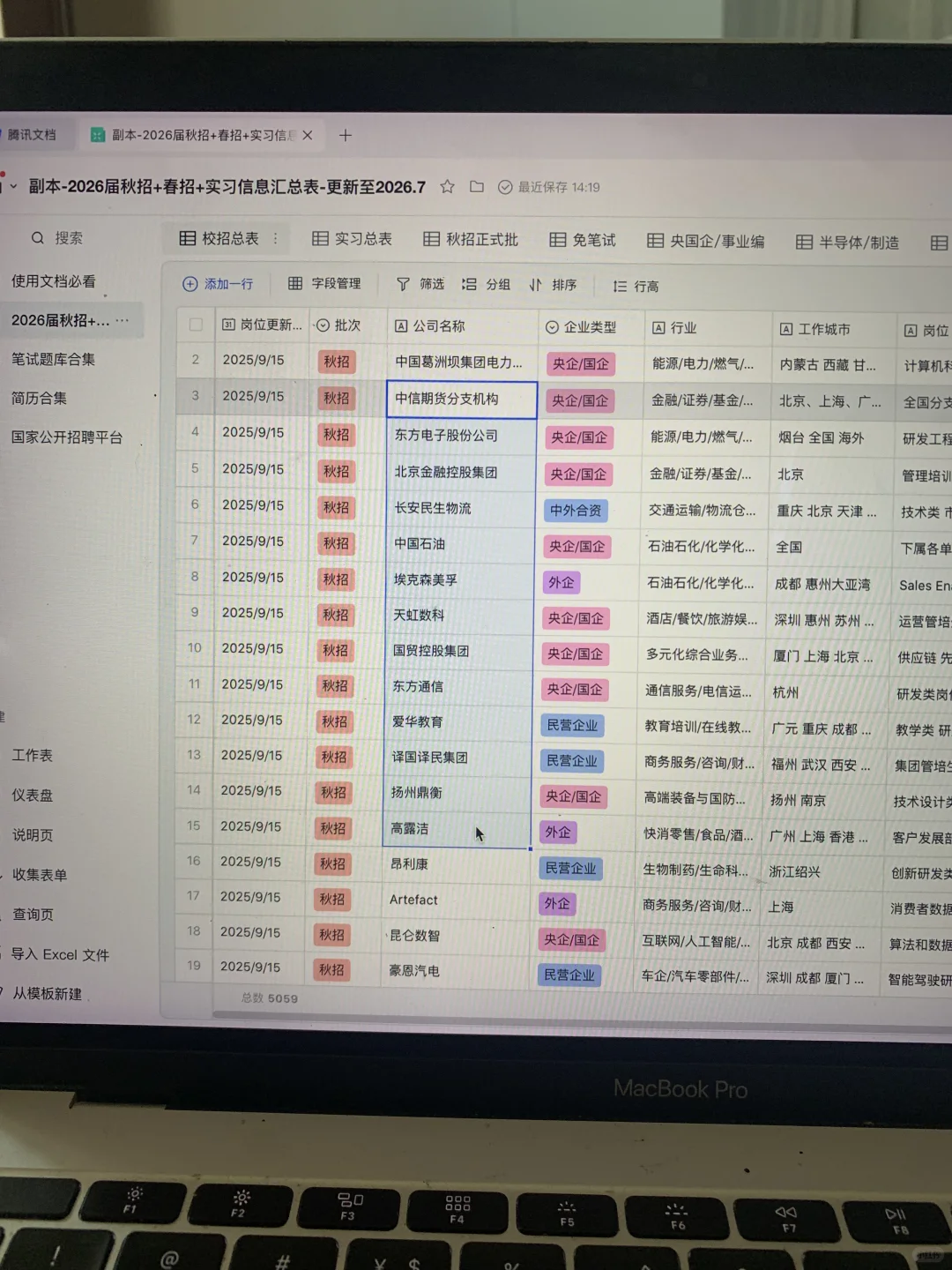Create a new 工作表
This screenshot has height=1270, width=952.
coord(33,756)
